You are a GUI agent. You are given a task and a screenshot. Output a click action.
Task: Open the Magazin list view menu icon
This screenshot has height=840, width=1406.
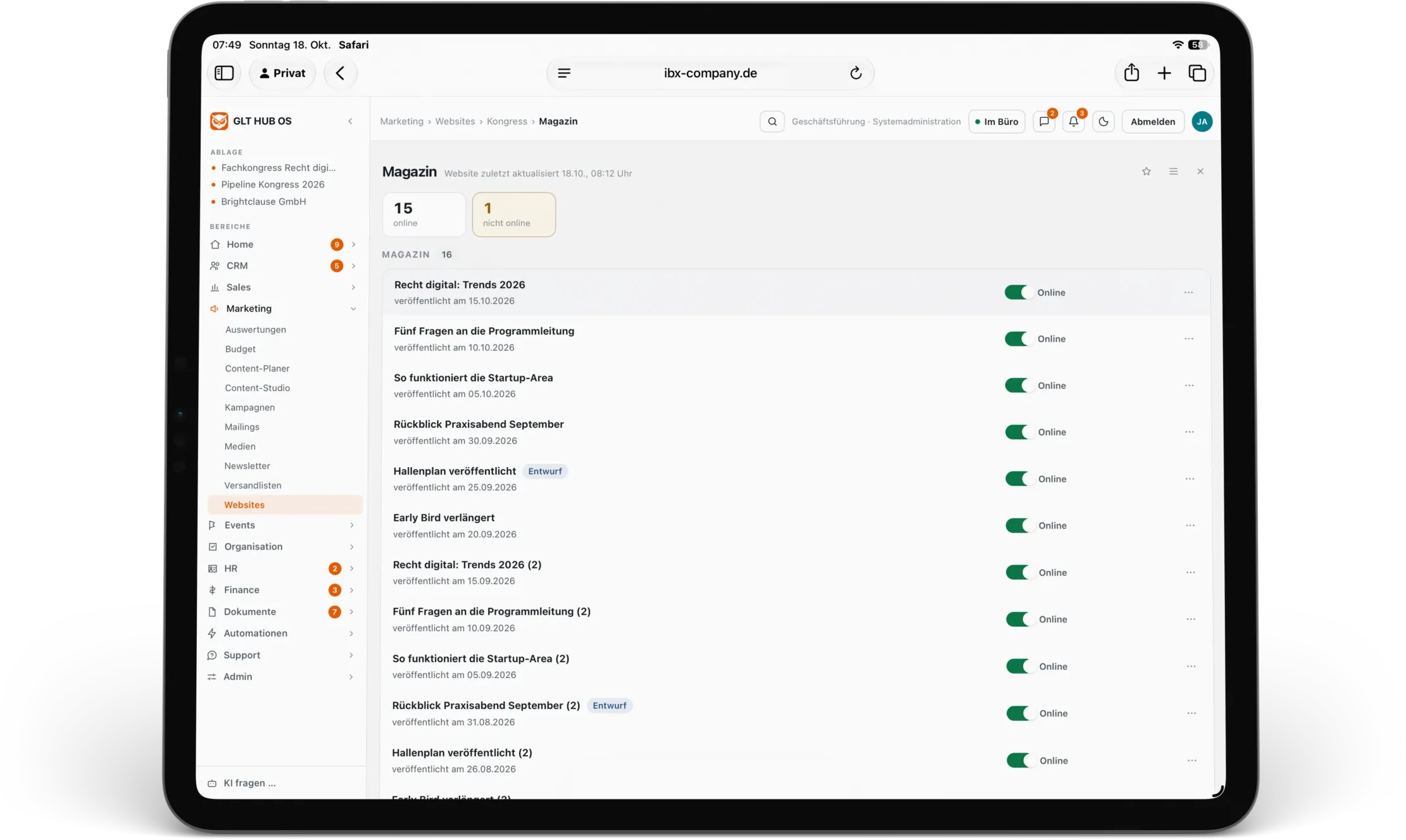coord(1173,172)
